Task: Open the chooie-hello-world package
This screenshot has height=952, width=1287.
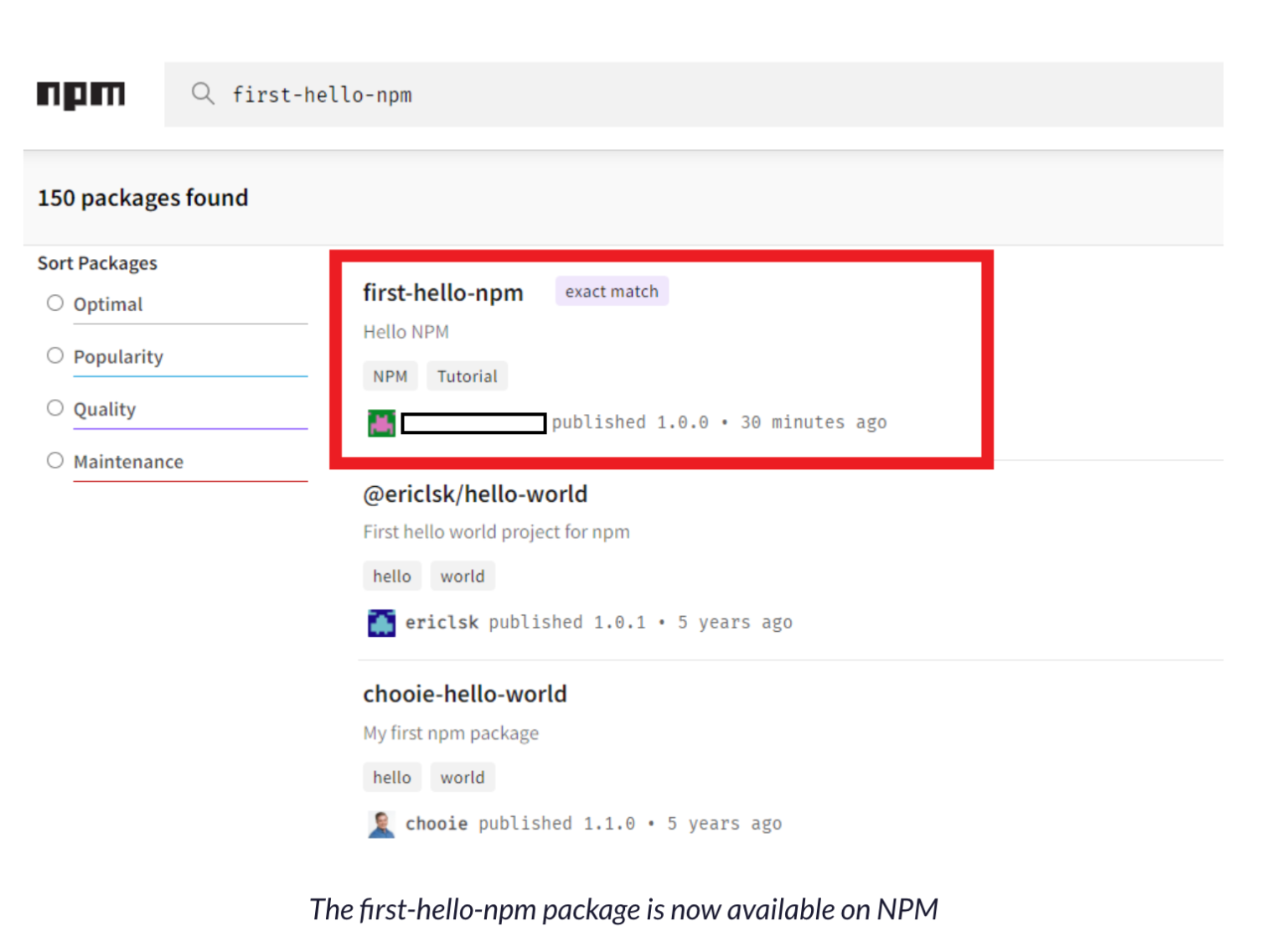Action: click(x=465, y=694)
